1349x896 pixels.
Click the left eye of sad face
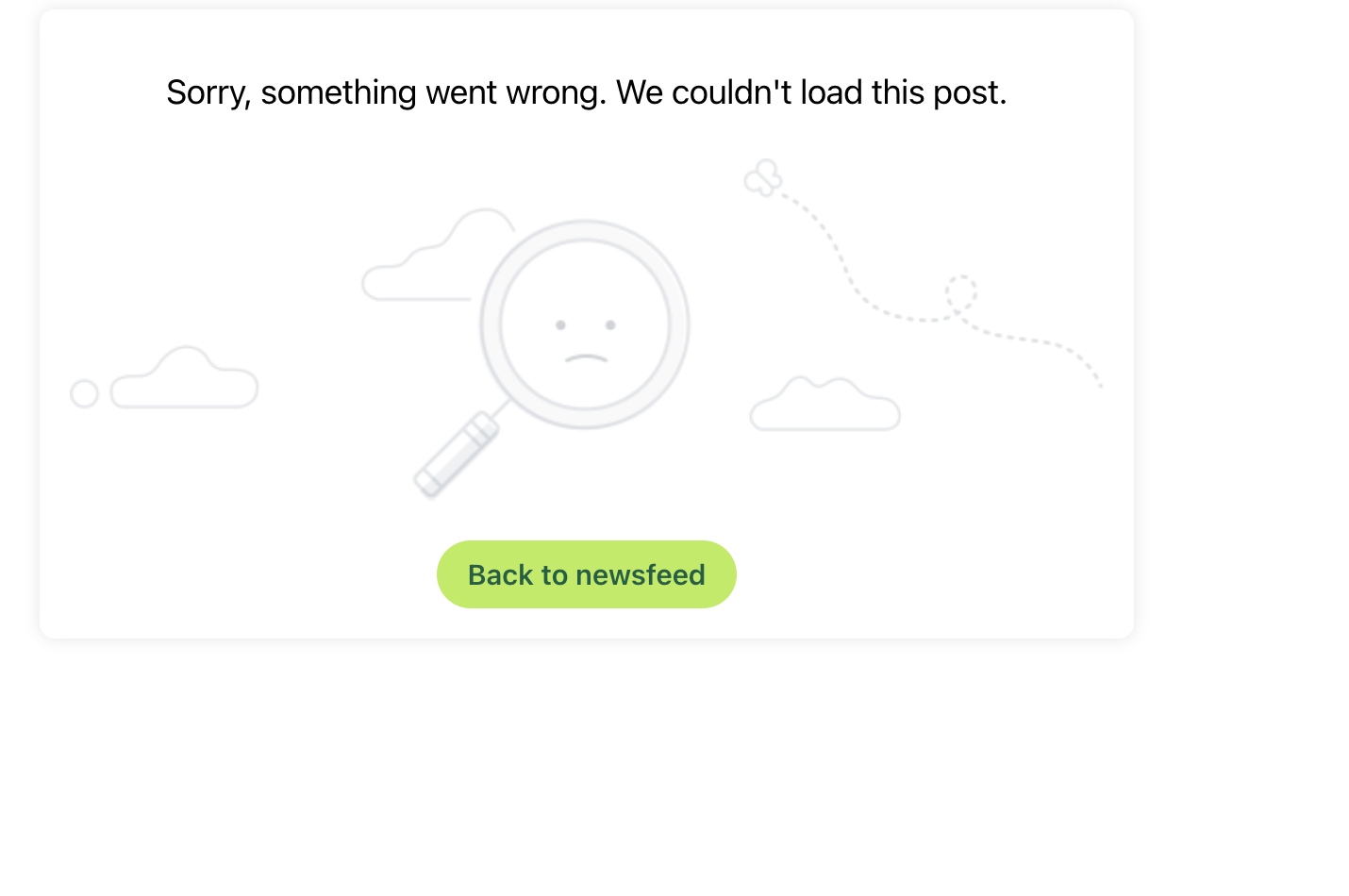pos(560,325)
